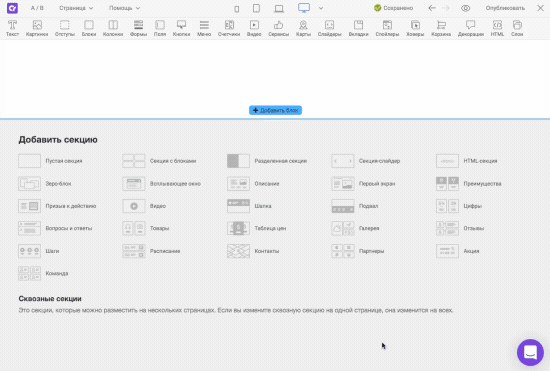Add the Подвал footer section
Image resolution: width=550 pixels, height=371 pixels.
click(355, 206)
